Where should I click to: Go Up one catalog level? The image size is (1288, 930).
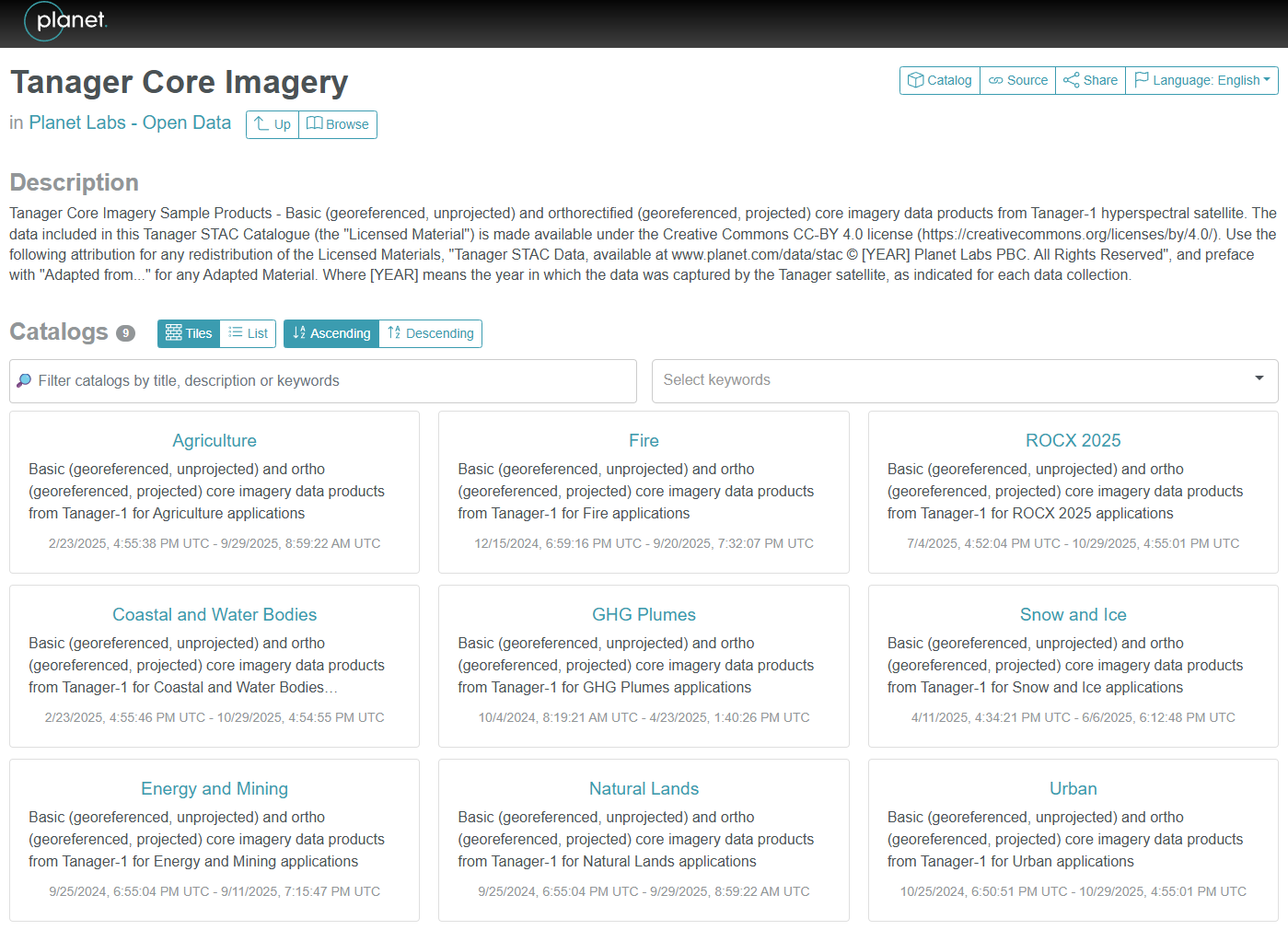pyautogui.click(x=273, y=124)
